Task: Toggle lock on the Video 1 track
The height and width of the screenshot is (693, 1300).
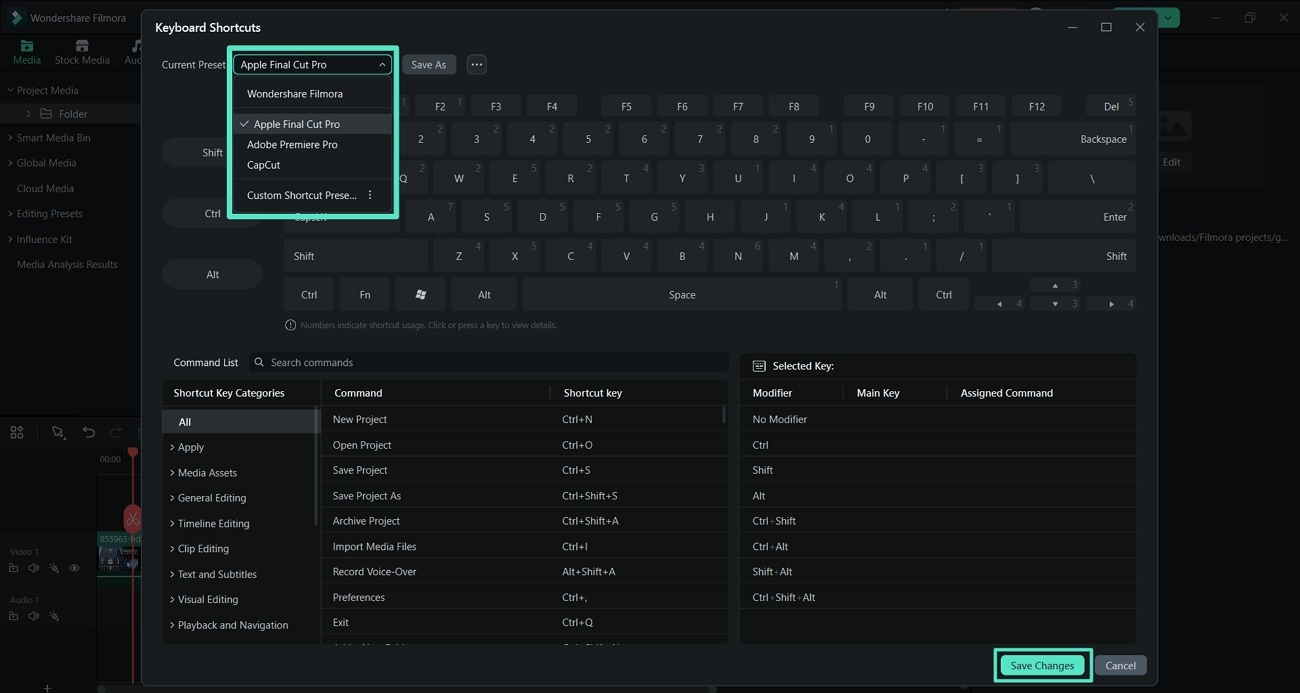Action: point(14,568)
